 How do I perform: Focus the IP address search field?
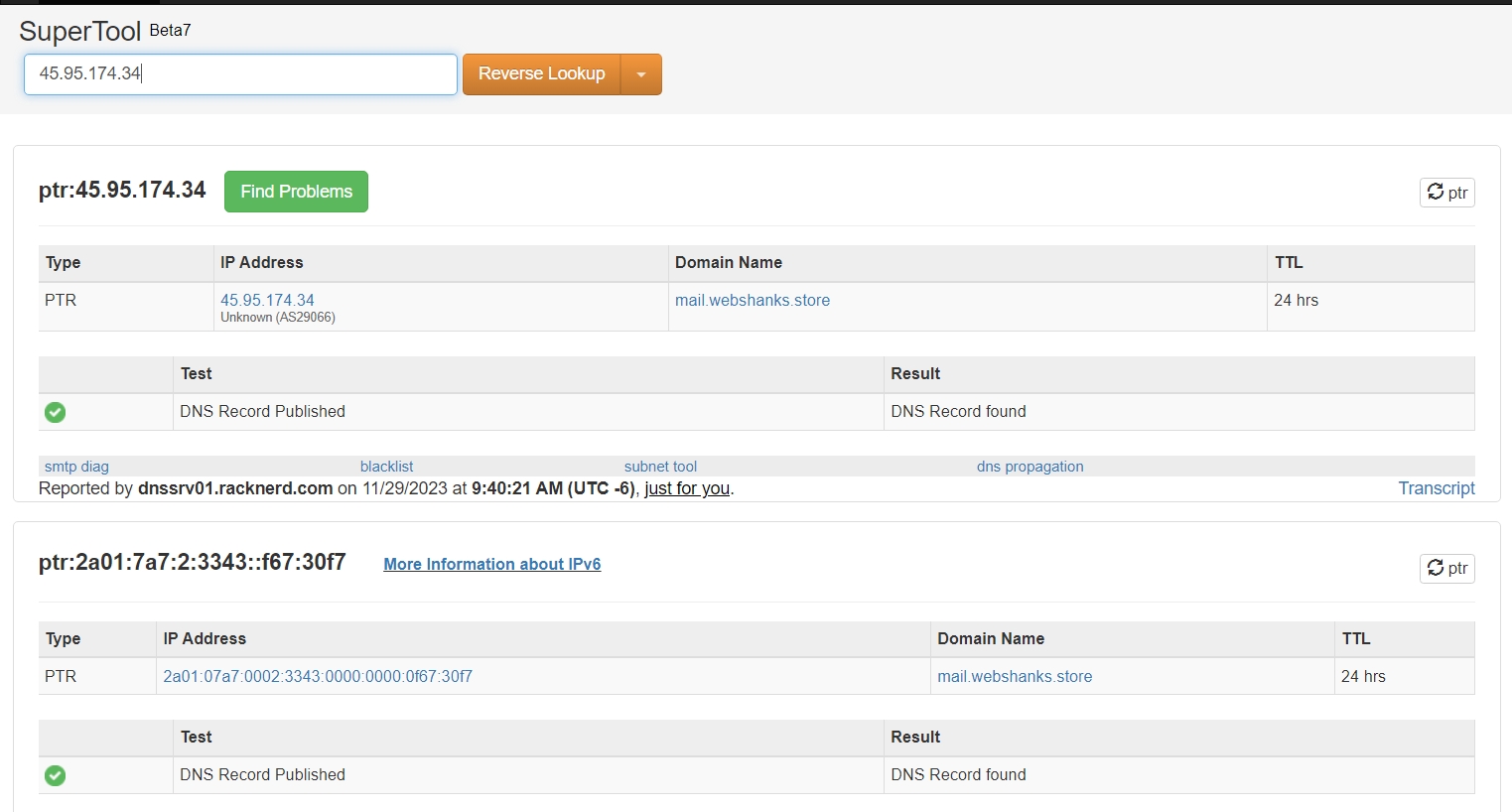(x=240, y=74)
